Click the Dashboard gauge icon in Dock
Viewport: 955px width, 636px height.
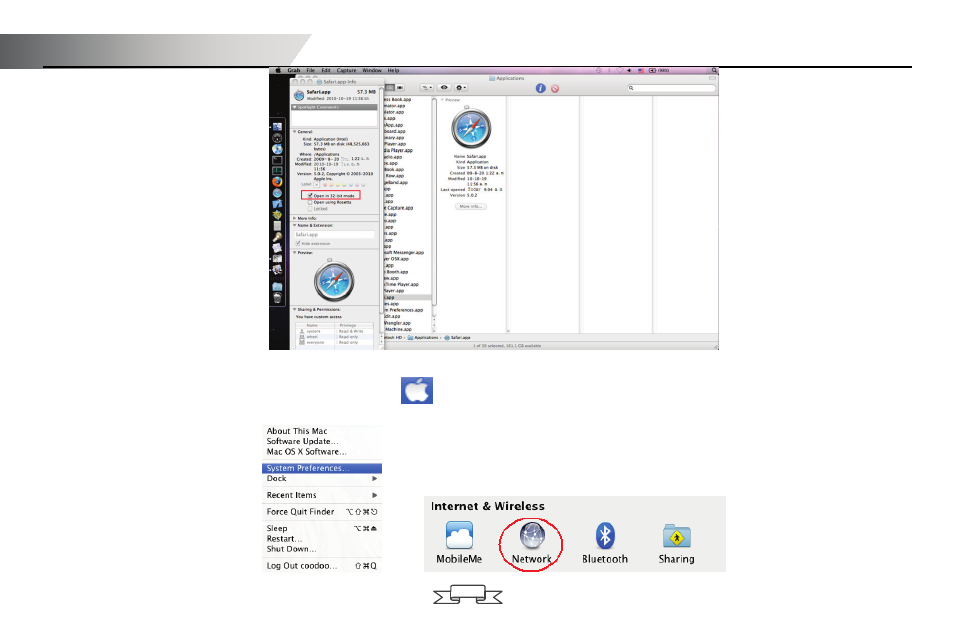pyautogui.click(x=277, y=138)
